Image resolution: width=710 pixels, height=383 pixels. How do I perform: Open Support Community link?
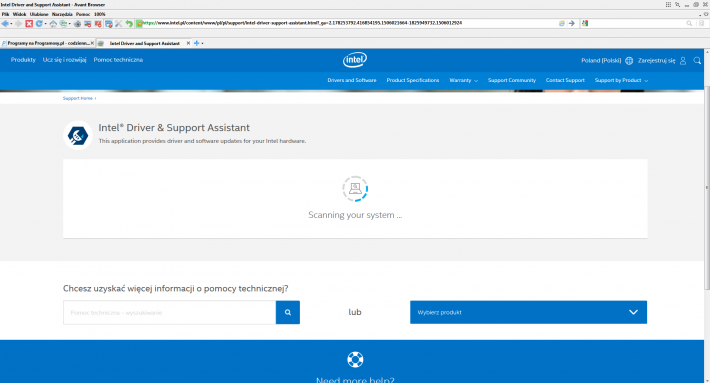[x=512, y=81]
